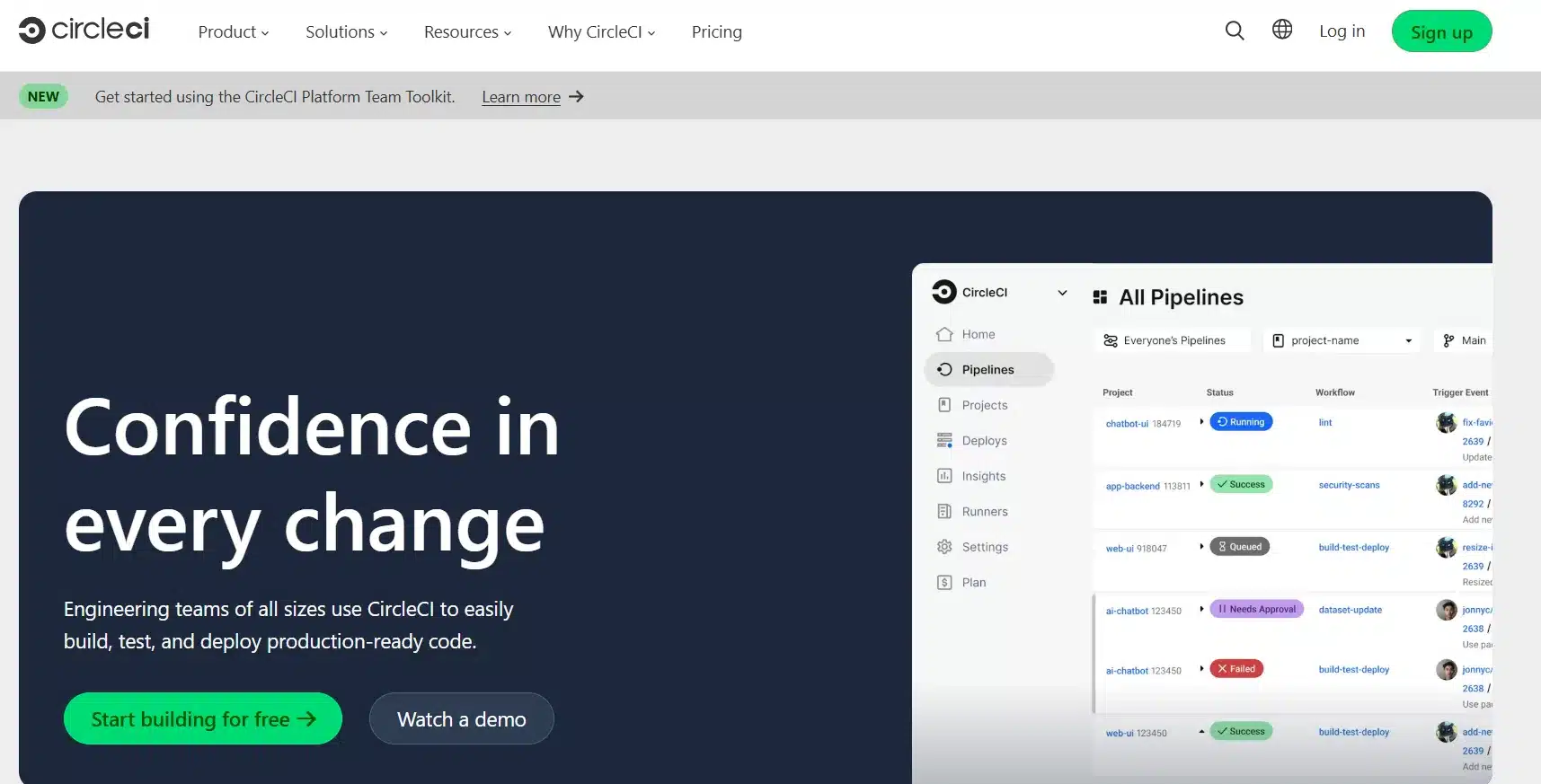Click the Everyone's Pipelines filter

point(1172,340)
